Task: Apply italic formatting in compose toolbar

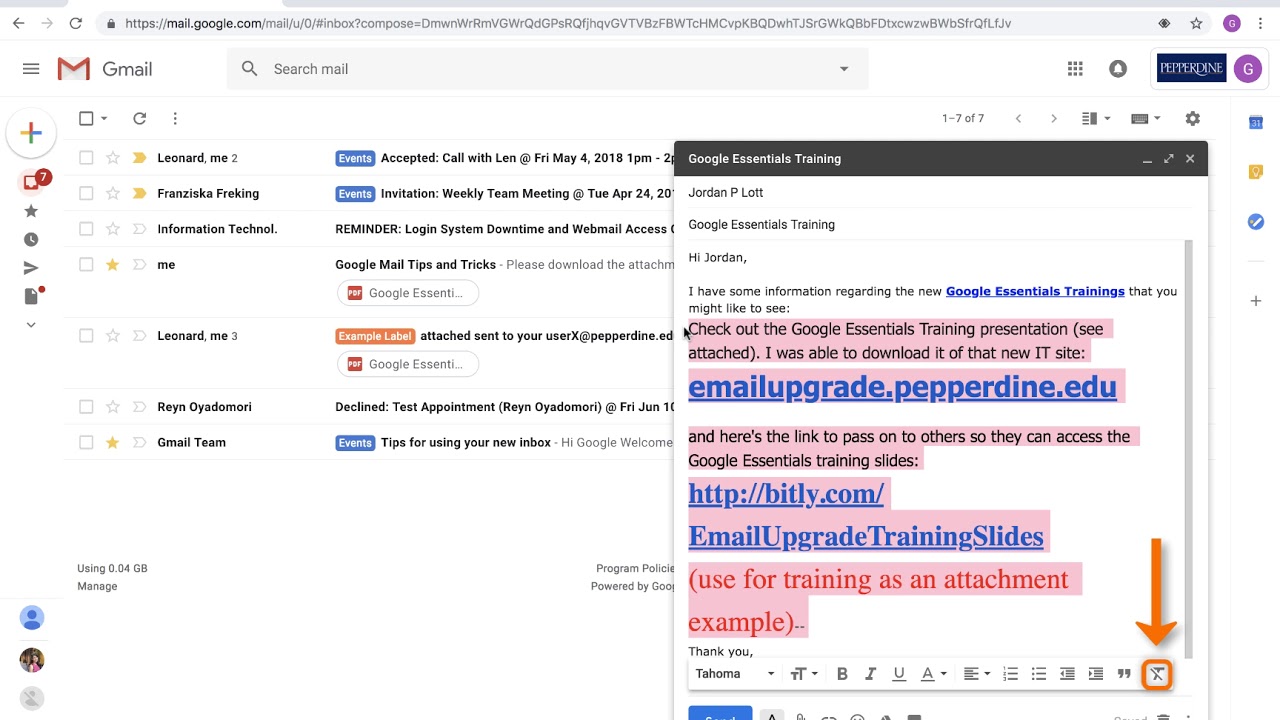Action: tap(870, 674)
